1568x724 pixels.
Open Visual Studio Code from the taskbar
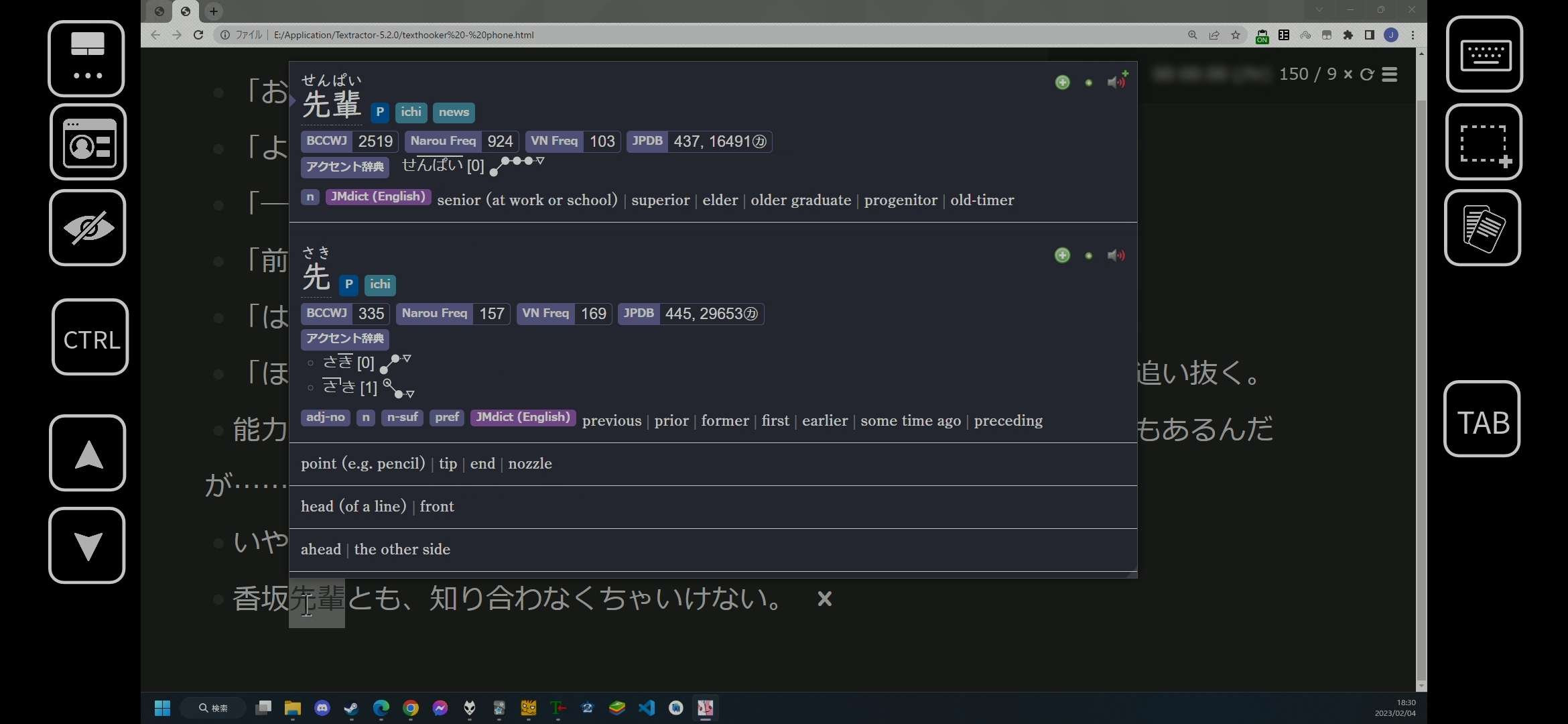coord(647,708)
